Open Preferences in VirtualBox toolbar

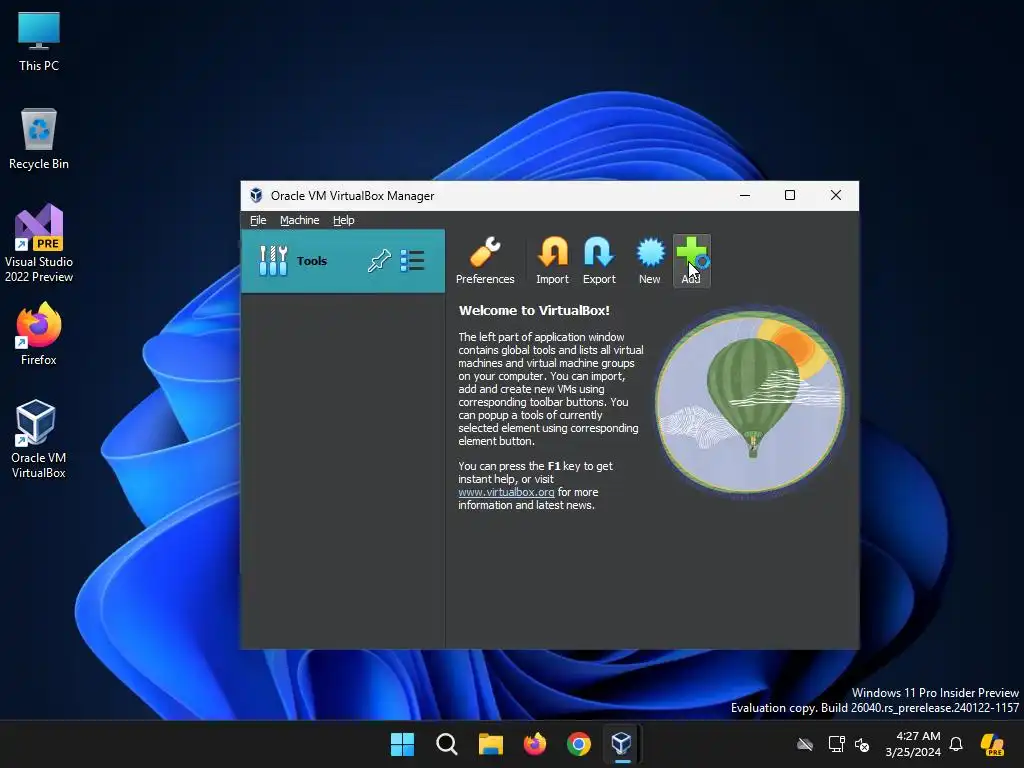tap(485, 261)
